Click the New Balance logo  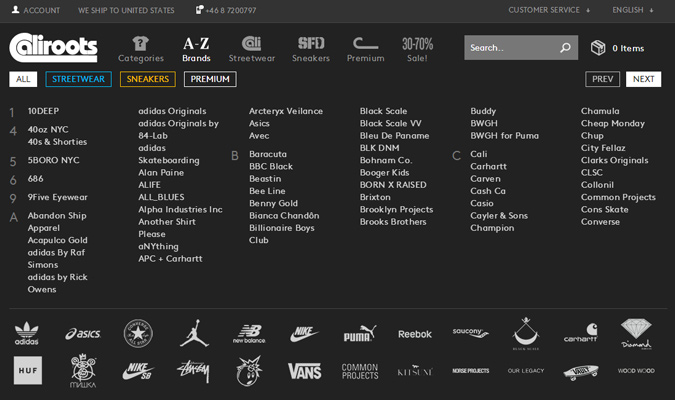249,334
